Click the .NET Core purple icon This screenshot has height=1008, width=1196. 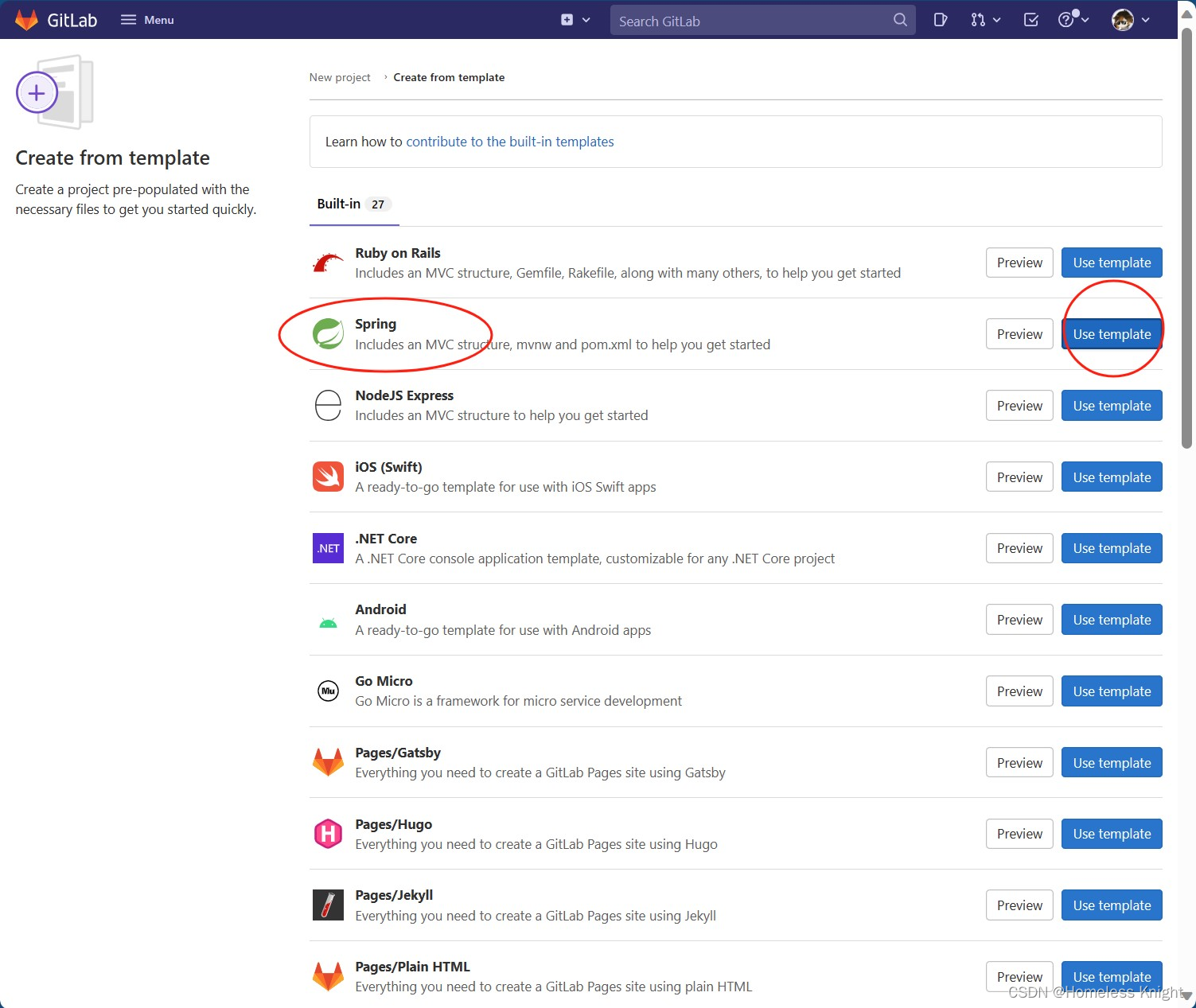pyautogui.click(x=328, y=548)
